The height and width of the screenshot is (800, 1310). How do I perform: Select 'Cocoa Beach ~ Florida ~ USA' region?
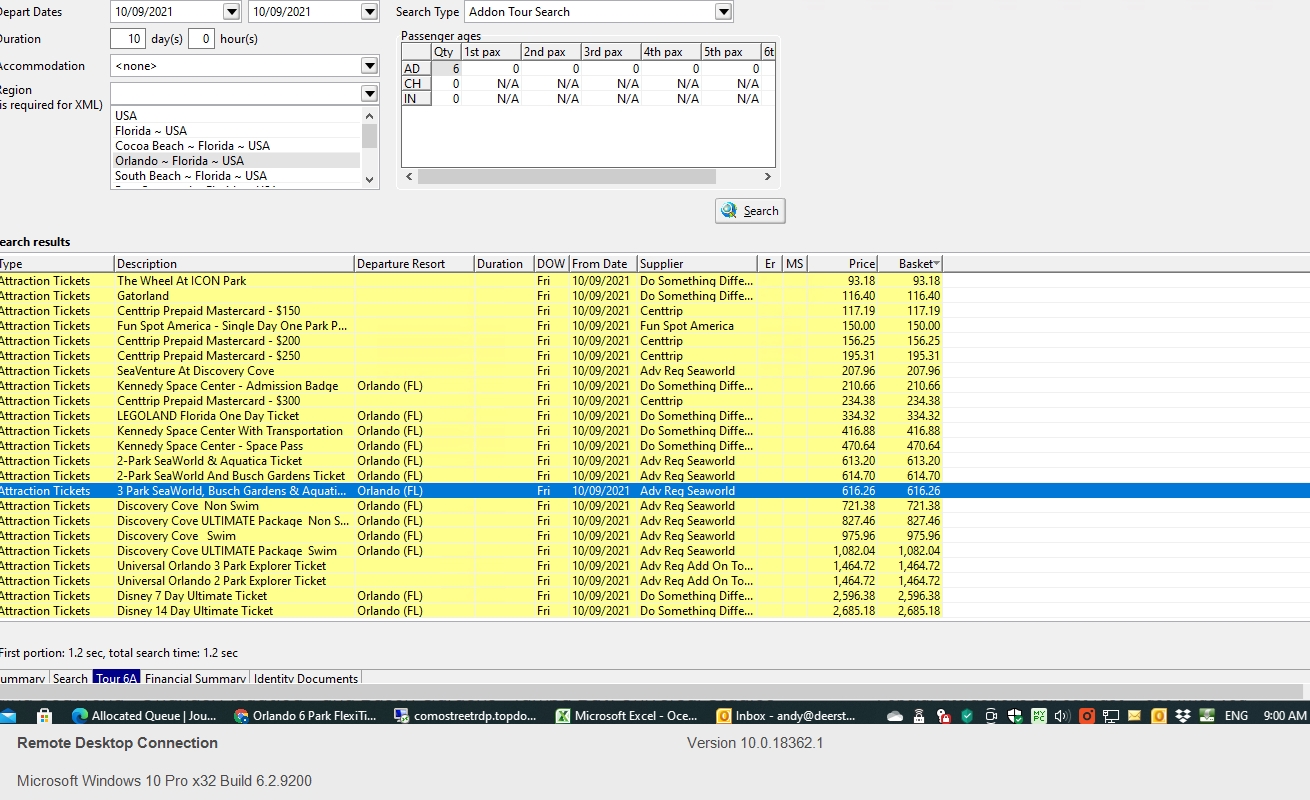[x=236, y=146]
